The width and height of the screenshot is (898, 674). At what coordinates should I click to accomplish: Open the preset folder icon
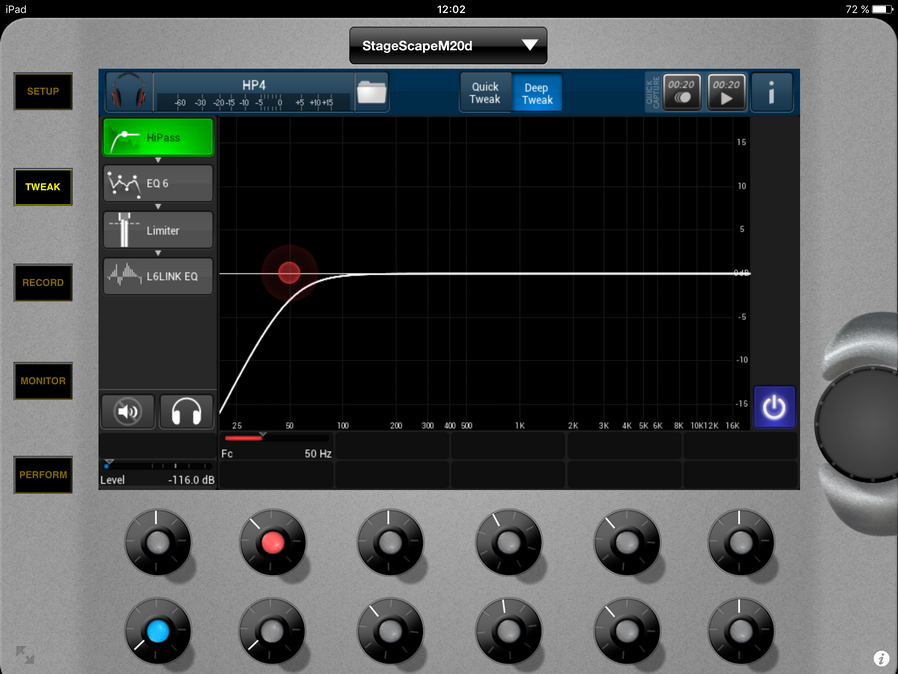click(x=371, y=92)
